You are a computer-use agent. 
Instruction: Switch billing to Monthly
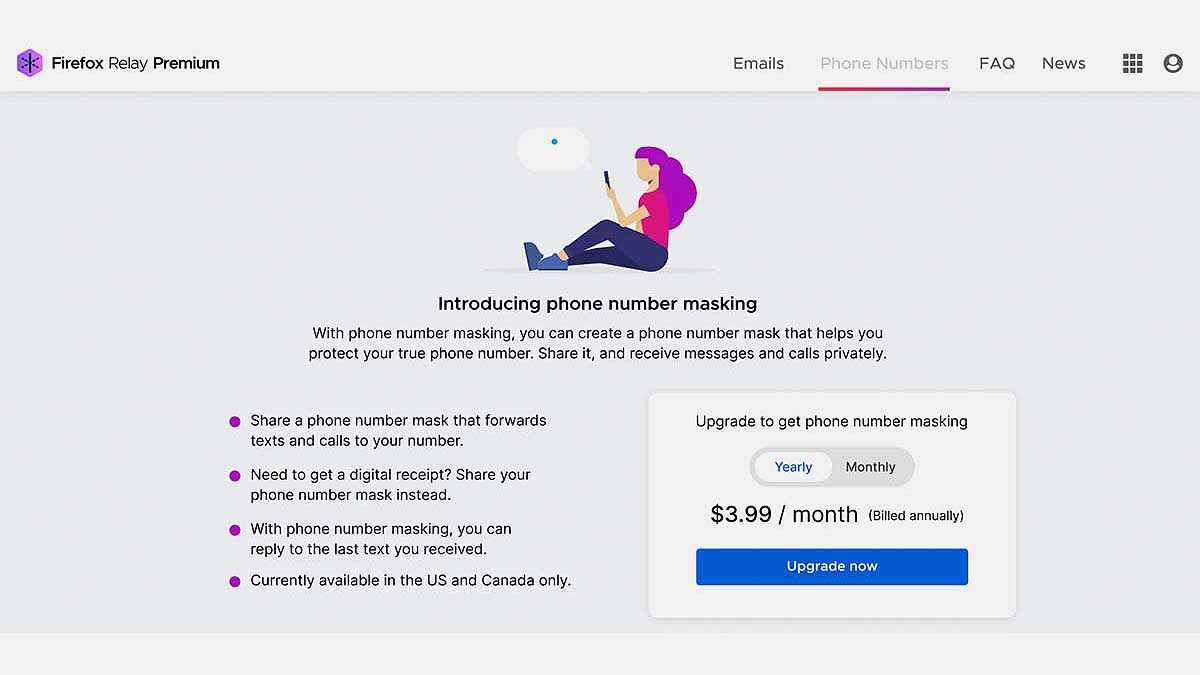pos(871,467)
